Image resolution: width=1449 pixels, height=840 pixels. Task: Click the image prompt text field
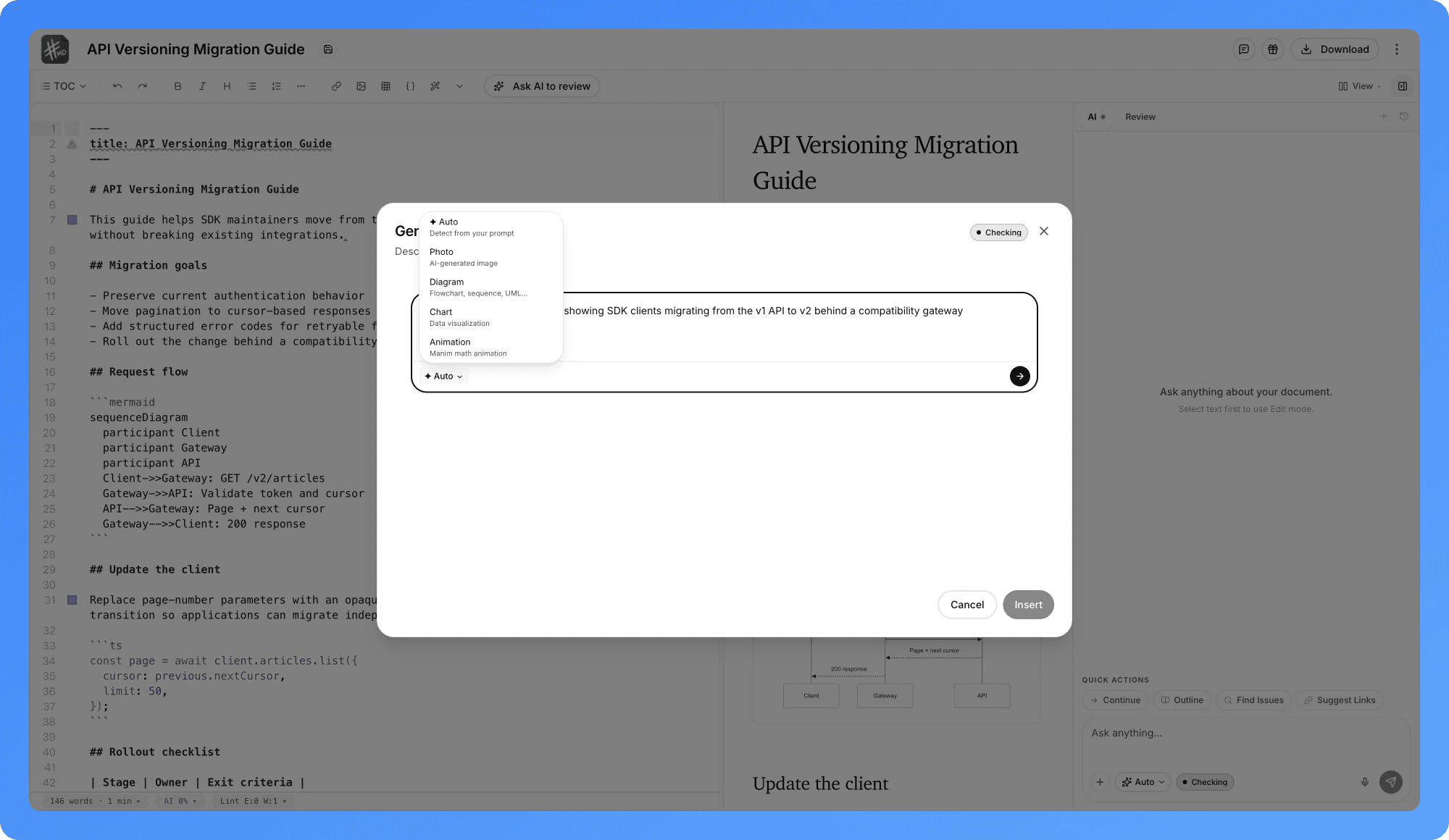coord(724,327)
